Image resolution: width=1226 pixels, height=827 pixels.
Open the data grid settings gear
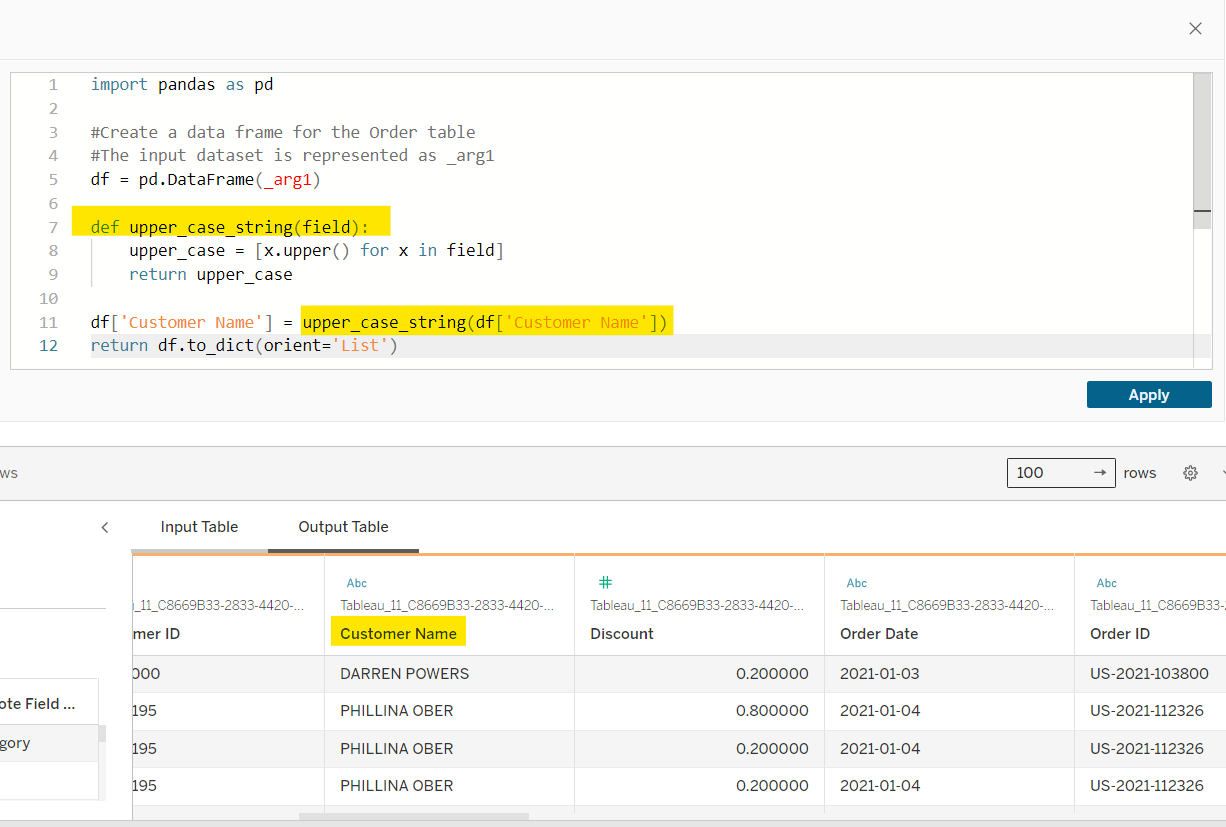coord(1190,473)
